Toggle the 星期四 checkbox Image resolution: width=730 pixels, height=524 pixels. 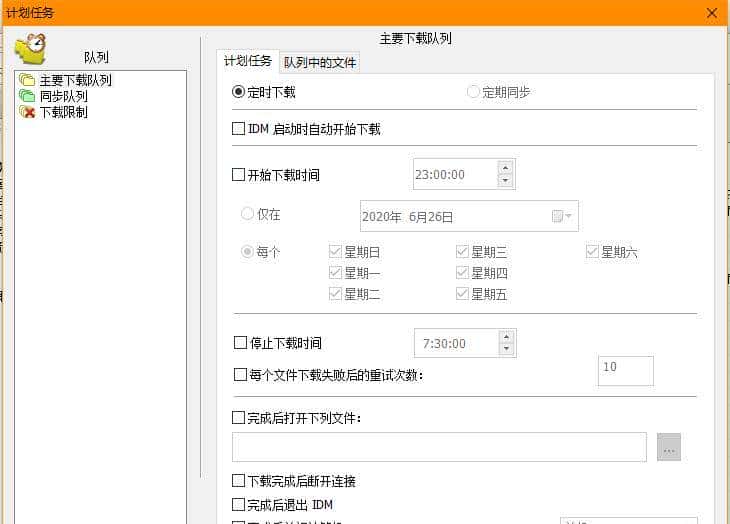pyautogui.click(x=462, y=272)
